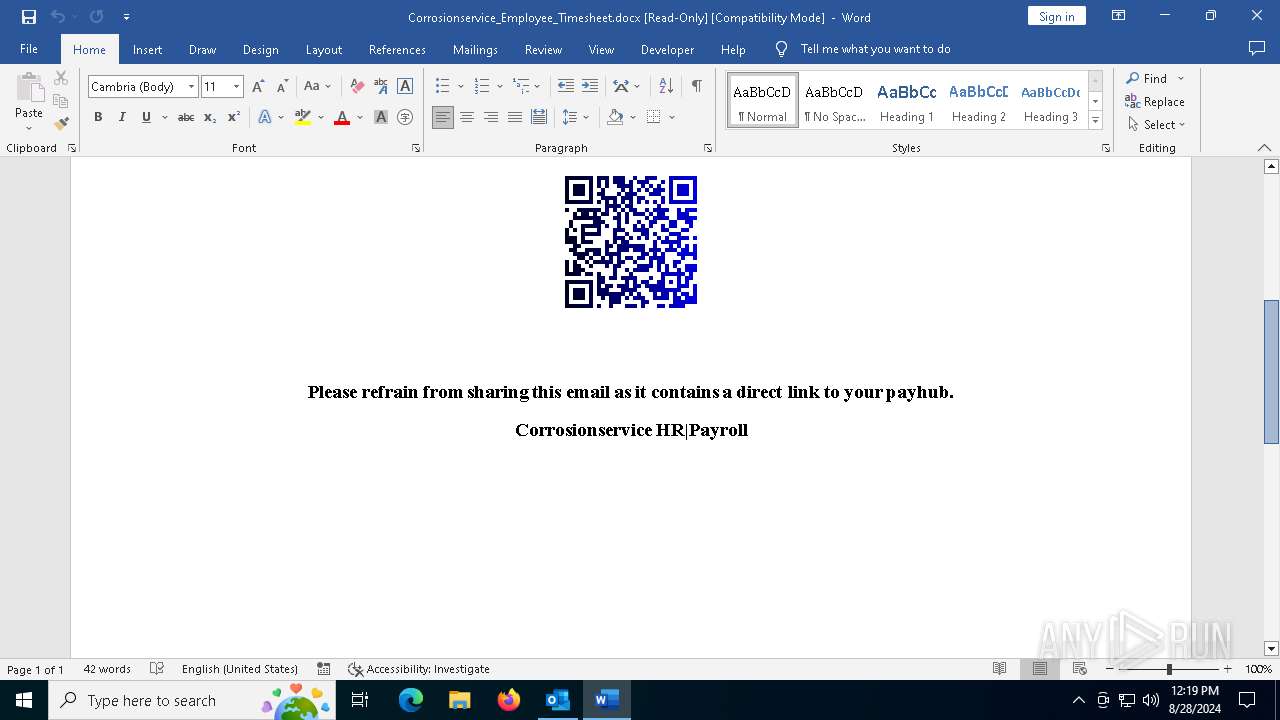Expand numbered list style options
This screenshot has height=720, width=1280.
tap(500, 87)
